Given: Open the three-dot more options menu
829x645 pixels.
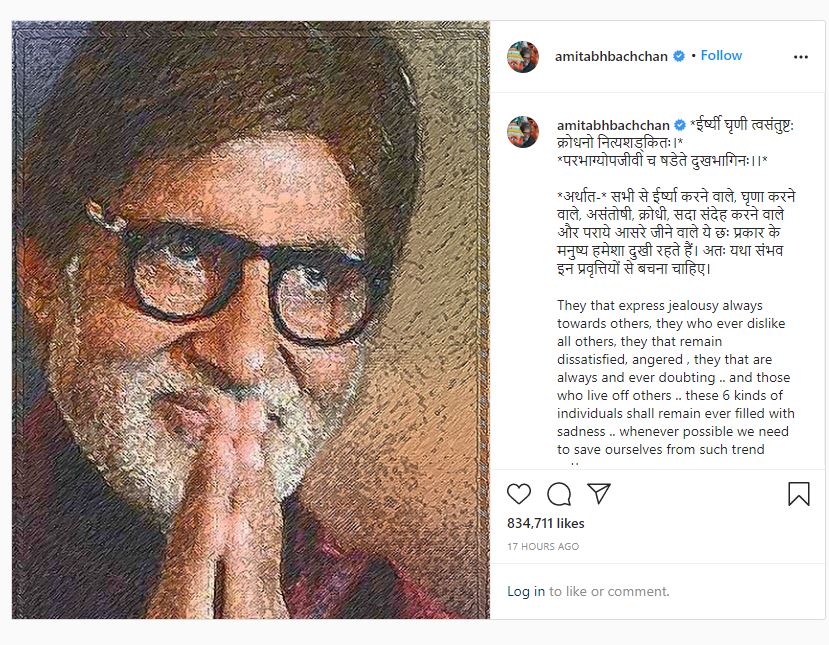Looking at the screenshot, I should 800,57.
